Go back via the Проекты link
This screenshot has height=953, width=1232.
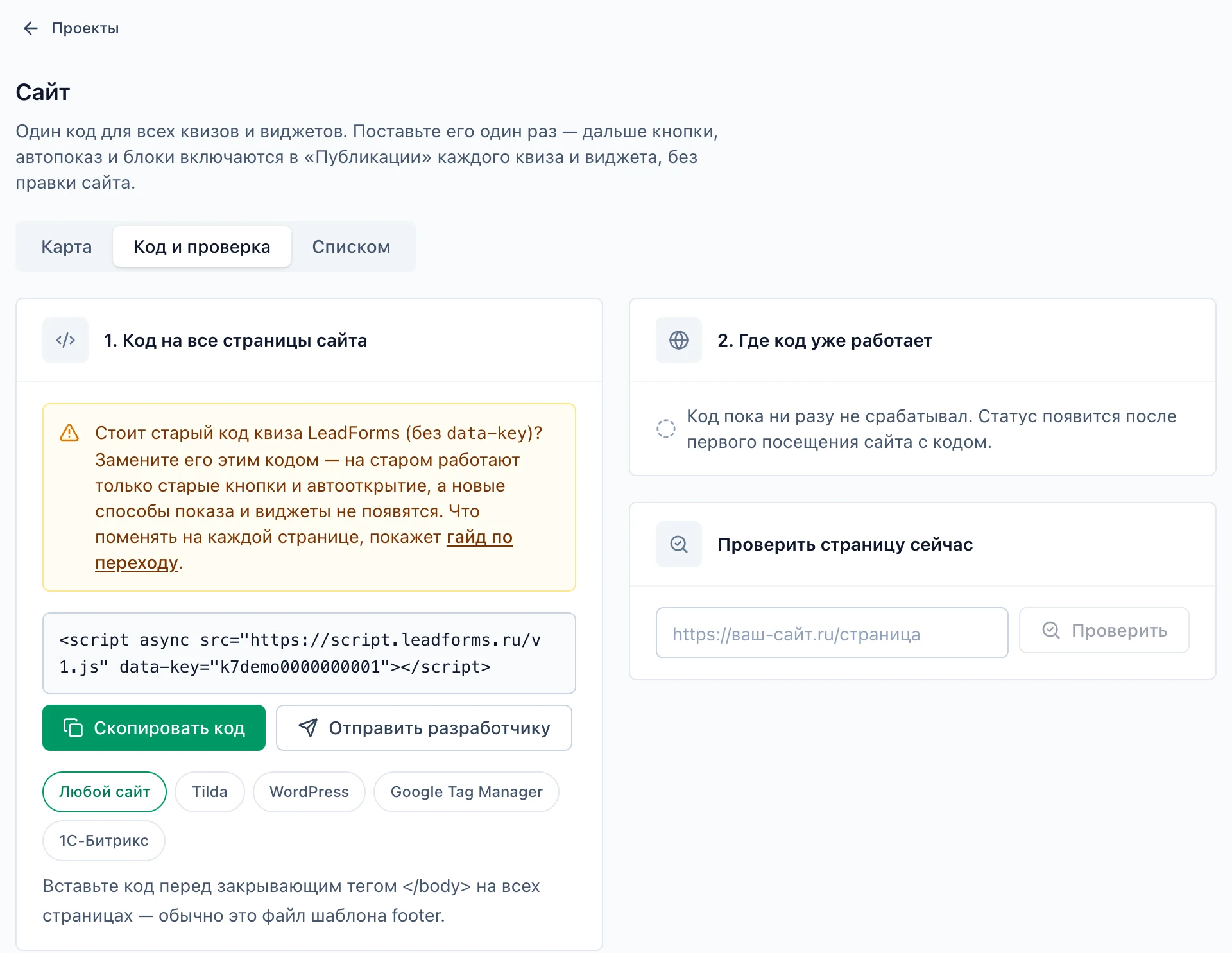click(x=85, y=28)
